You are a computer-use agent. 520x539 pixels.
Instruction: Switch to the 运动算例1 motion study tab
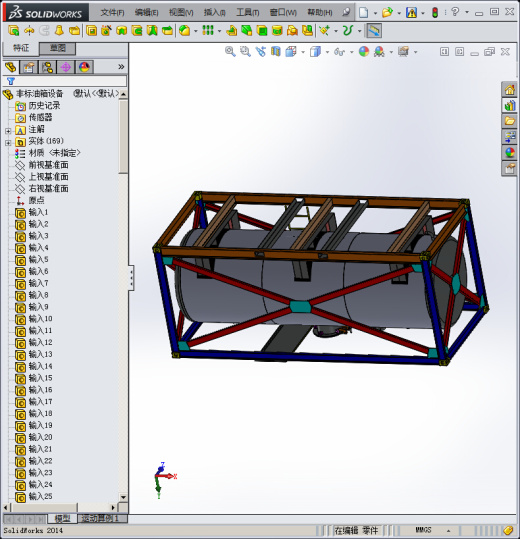point(103,518)
